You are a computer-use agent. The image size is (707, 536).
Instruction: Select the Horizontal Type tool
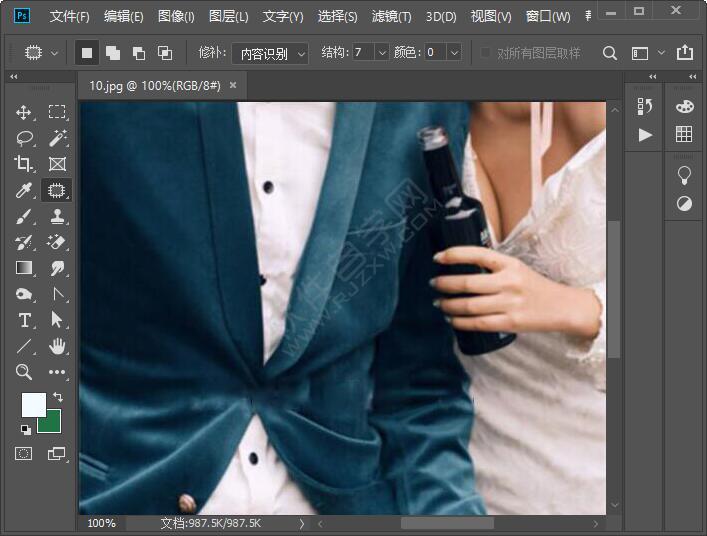24,321
